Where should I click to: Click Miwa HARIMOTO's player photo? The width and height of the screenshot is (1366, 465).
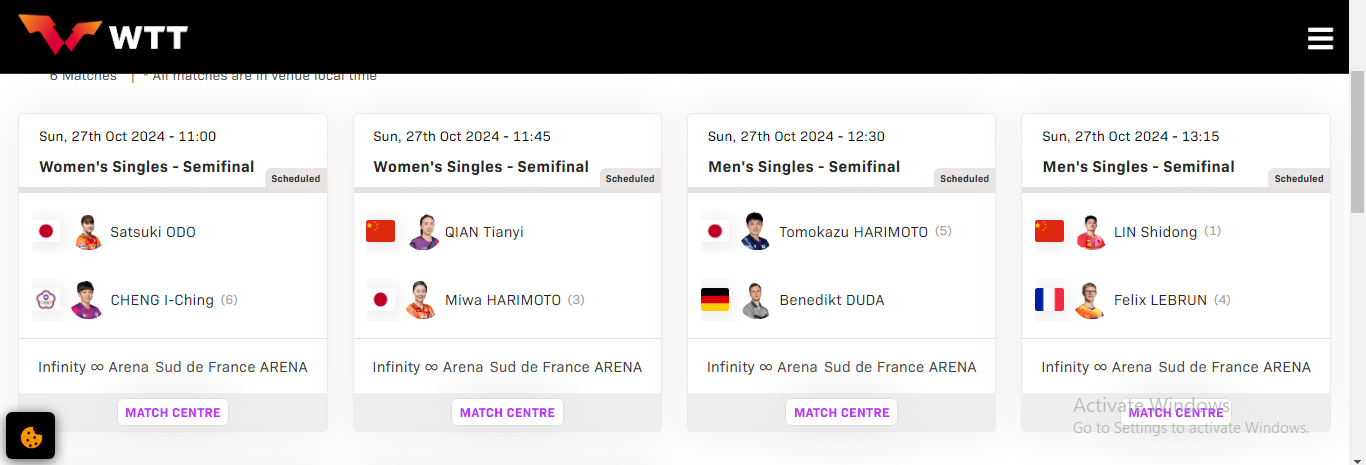click(421, 300)
